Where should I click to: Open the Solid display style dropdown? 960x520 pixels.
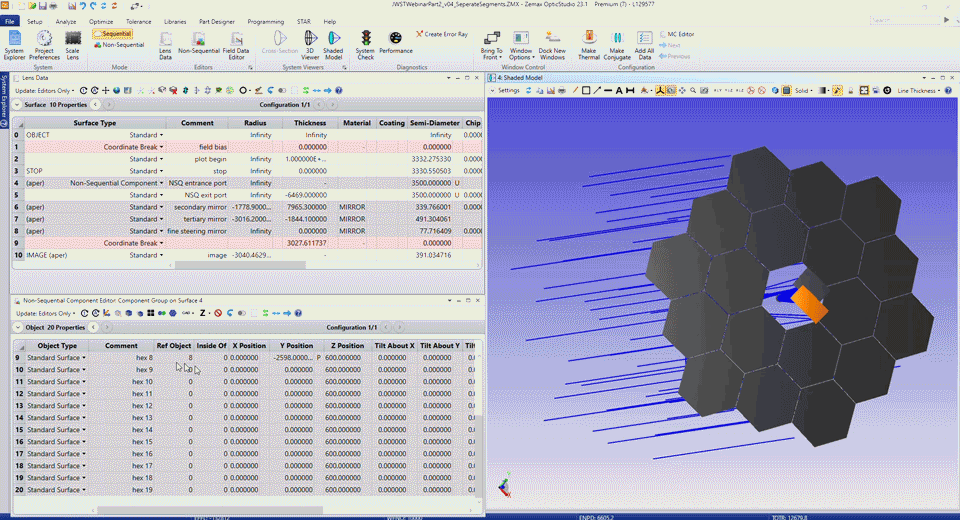point(804,90)
